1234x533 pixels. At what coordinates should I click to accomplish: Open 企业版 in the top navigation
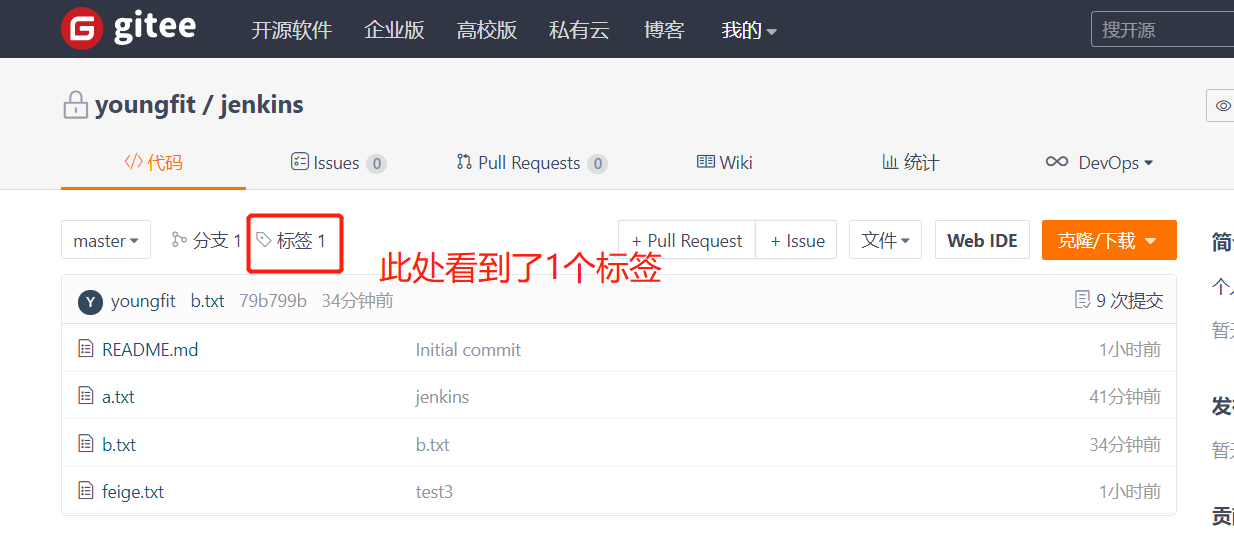[394, 30]
